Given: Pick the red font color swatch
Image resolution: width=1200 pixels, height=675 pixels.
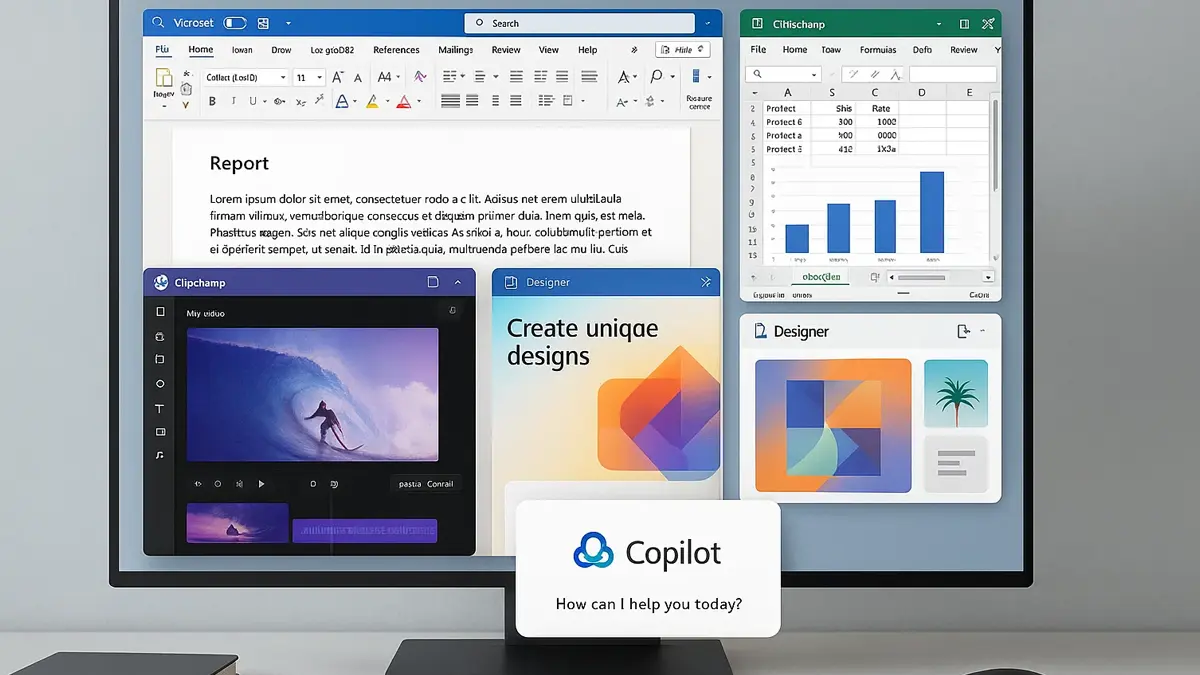Looking at the screenshot, I should pyautogui.click(x=403, y=99).
